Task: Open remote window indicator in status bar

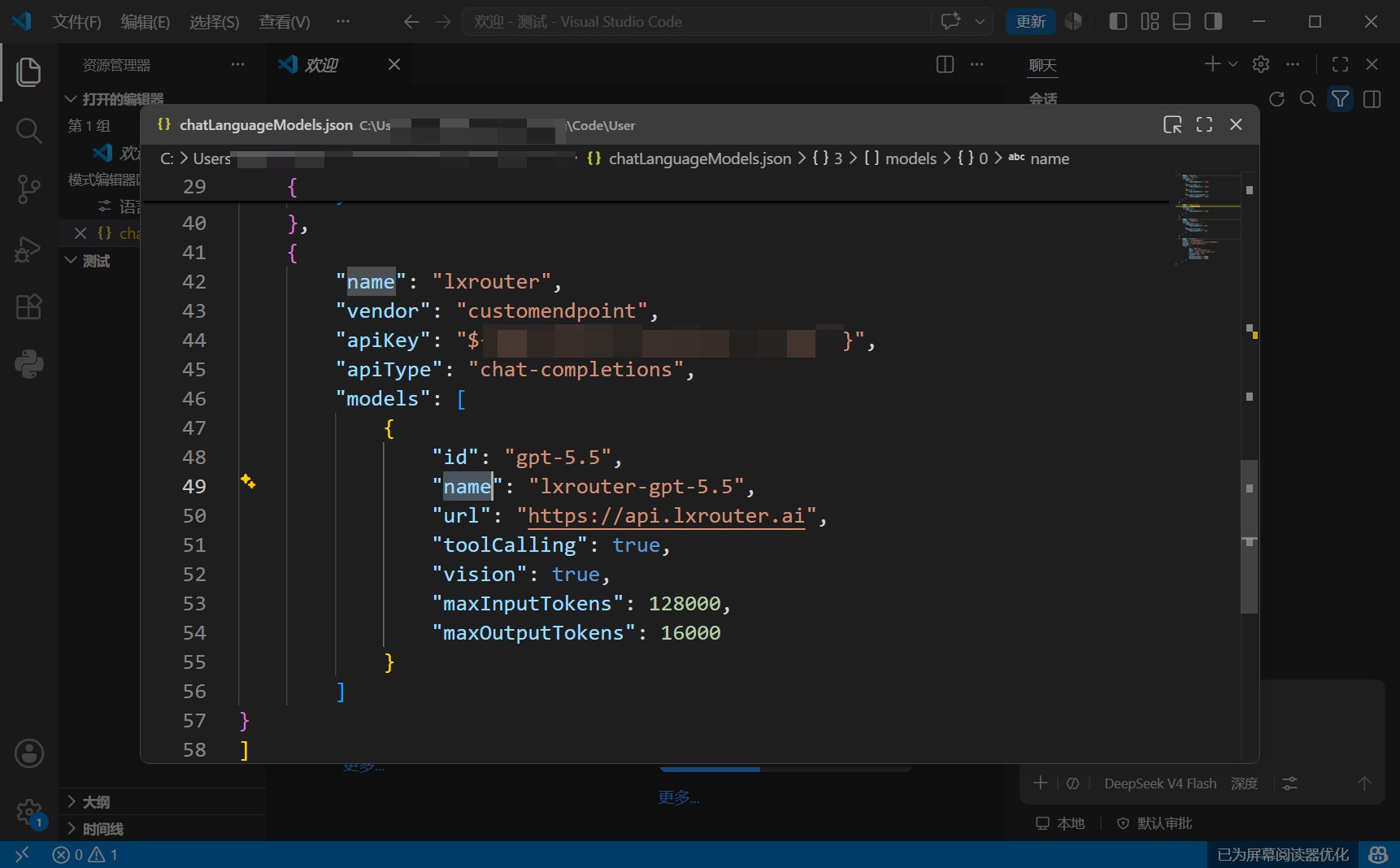Action: click(22, 854)
